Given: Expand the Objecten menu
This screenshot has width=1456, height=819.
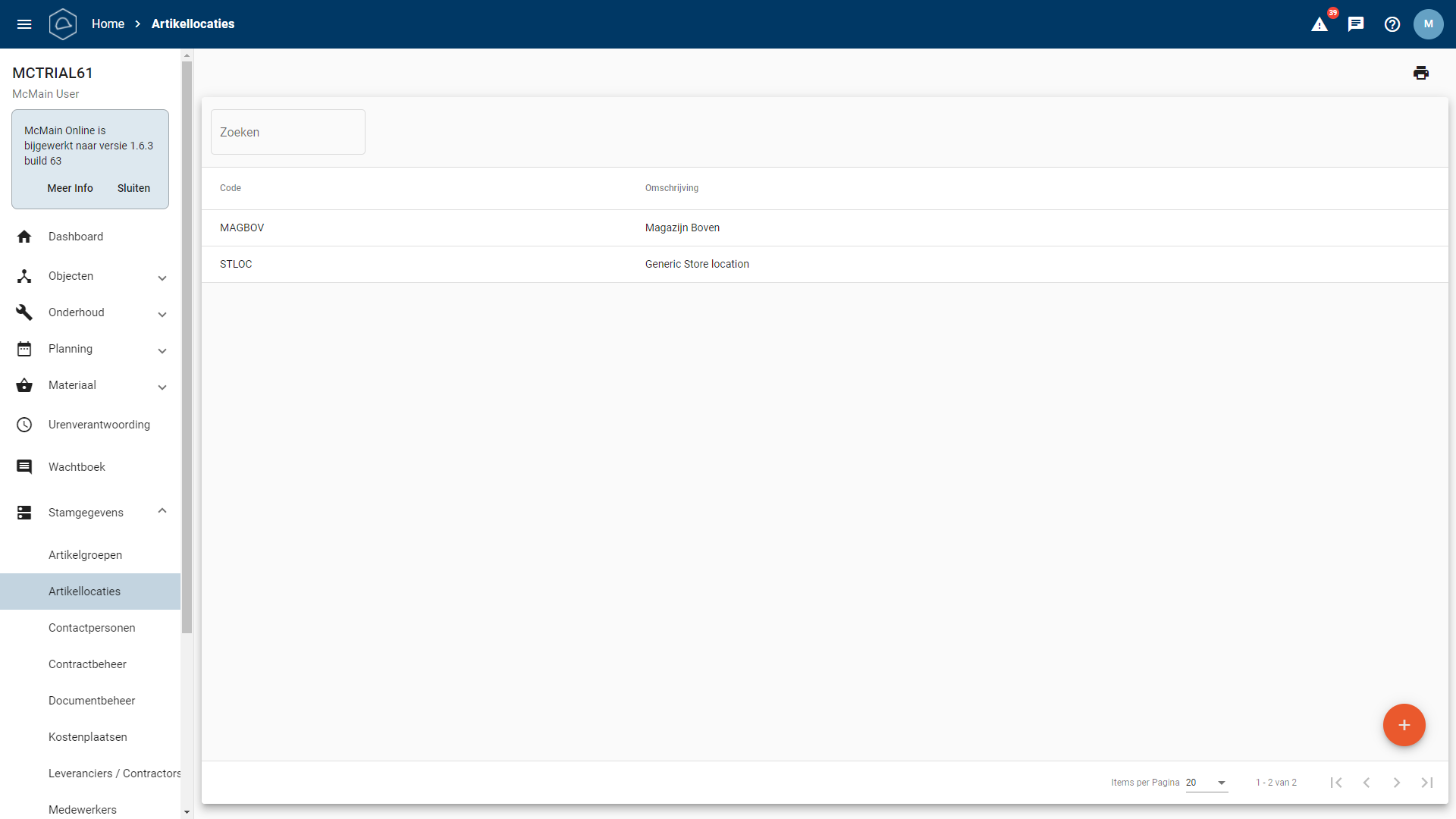Looking at the screenshot, I should [91, 277].
